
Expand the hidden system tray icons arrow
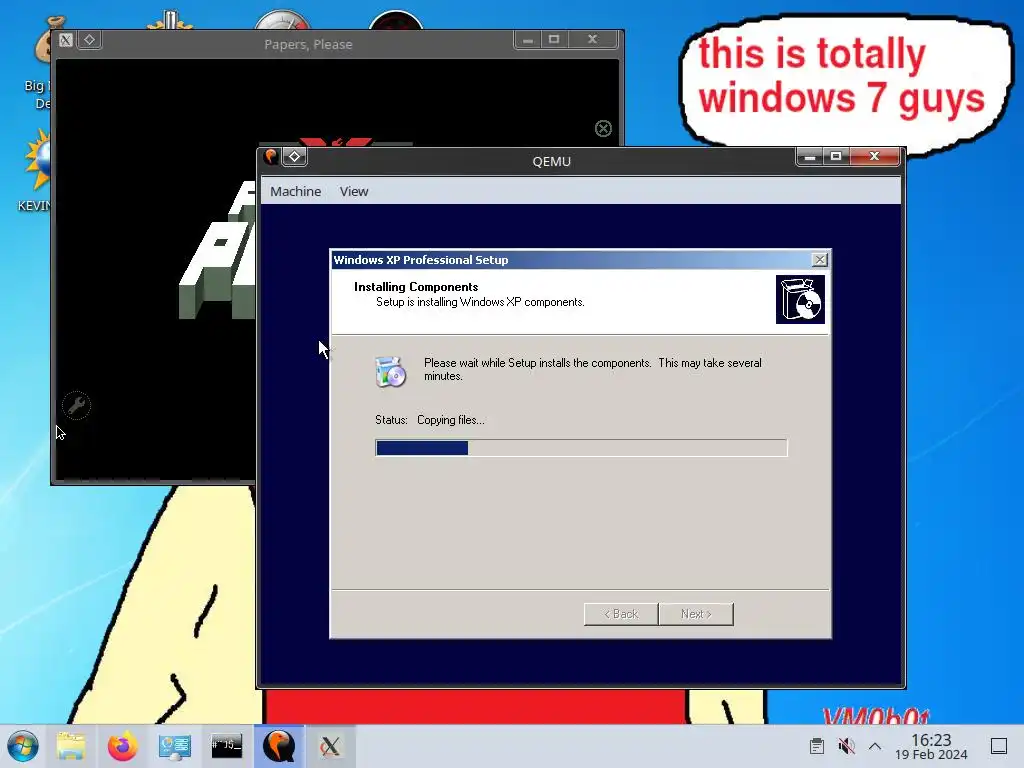875,746
